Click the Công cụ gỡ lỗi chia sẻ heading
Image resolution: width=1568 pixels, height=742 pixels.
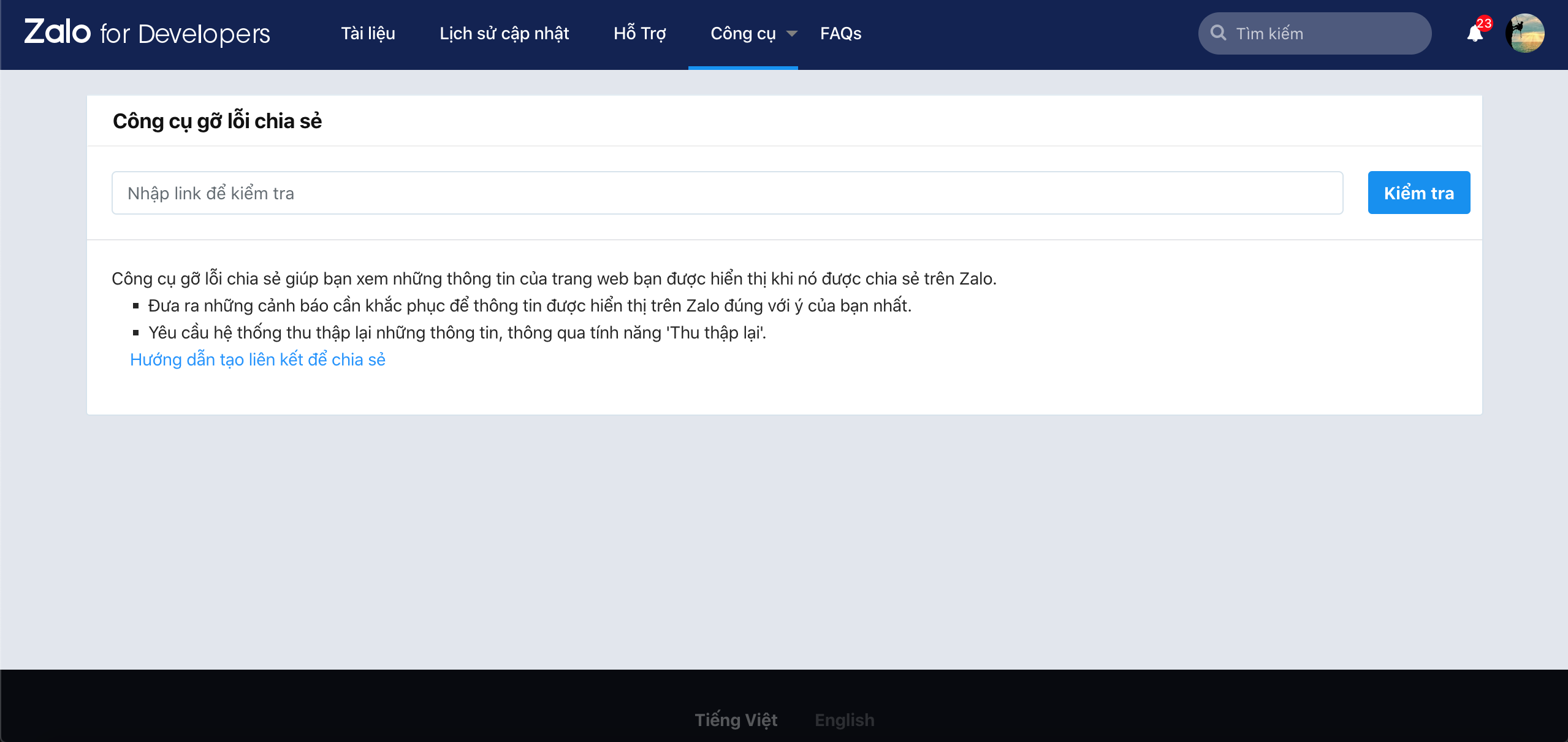(x=217, y=121)
